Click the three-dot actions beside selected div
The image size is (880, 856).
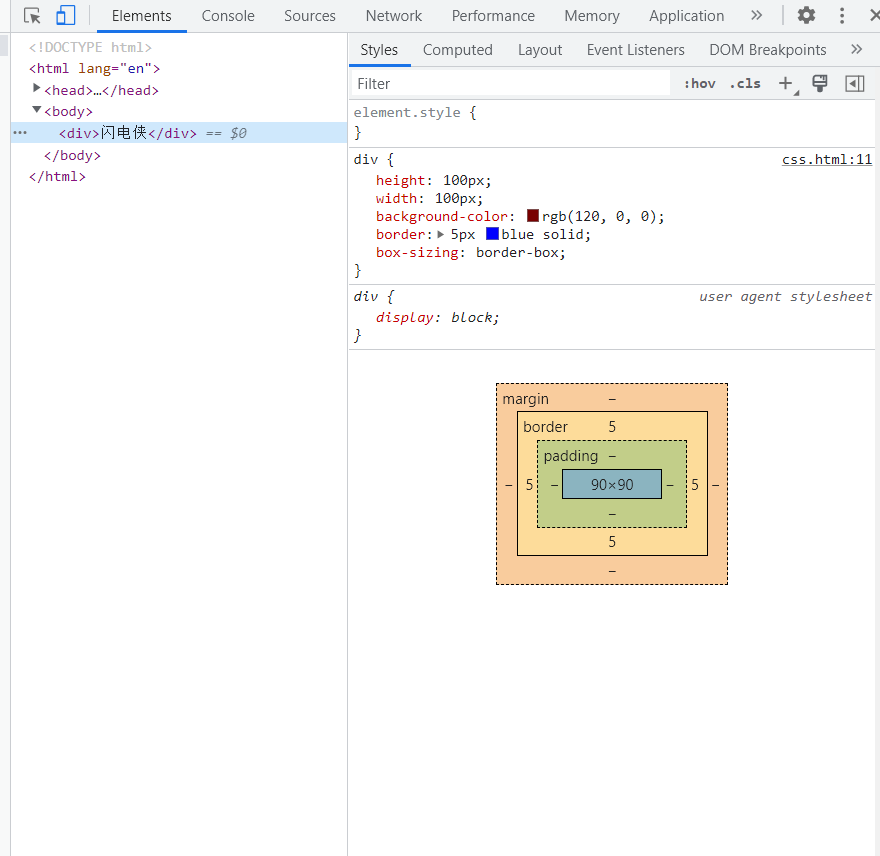click(20, 133)
